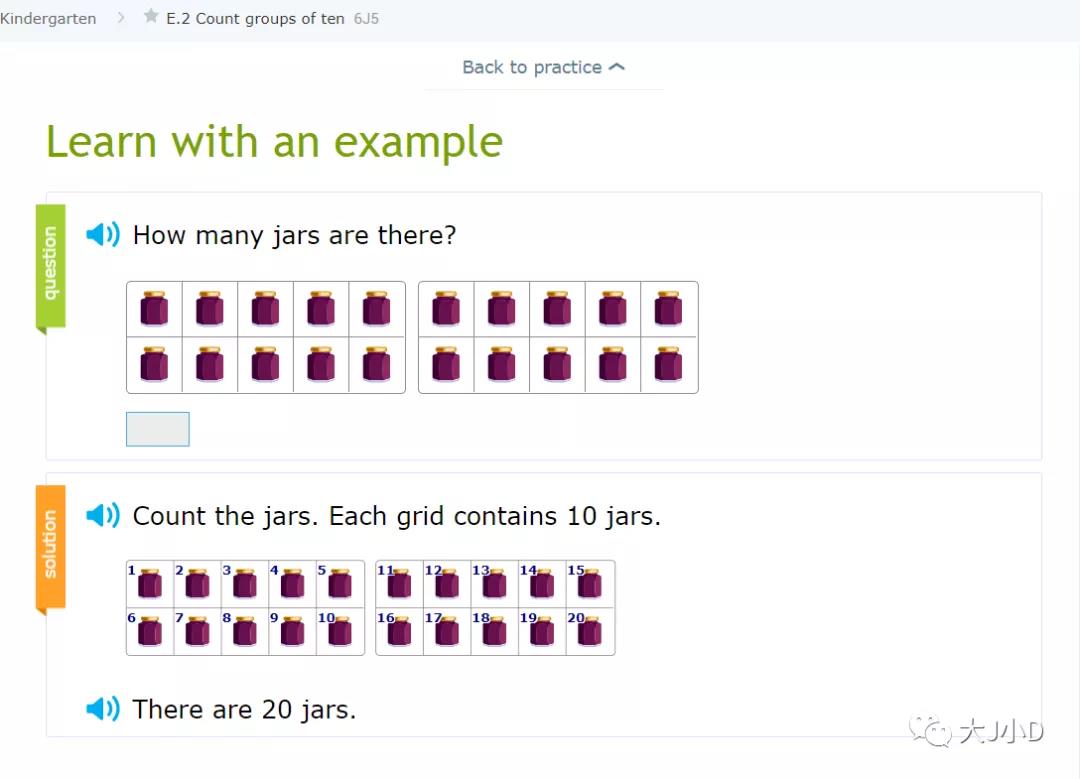Click jar numbered 10 in the solution grid
Viewport: 1080px width, 779px height.
tap(340, 632)
